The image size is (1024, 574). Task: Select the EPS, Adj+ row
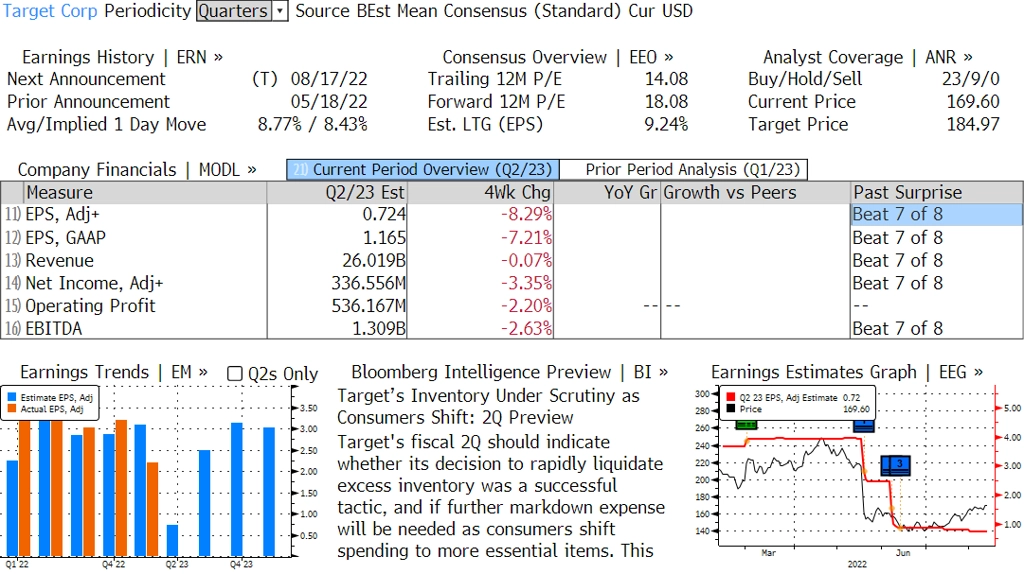pos(511,214)
